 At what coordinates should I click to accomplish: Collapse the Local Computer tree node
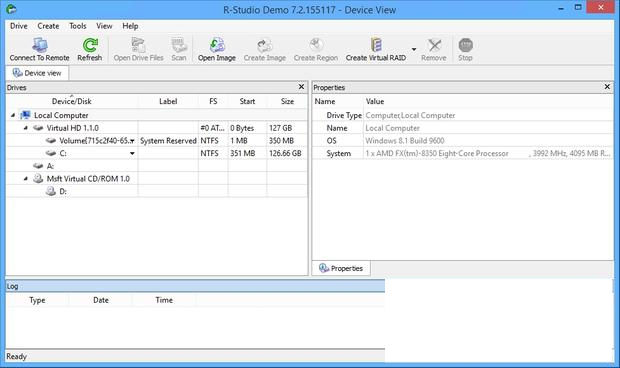tap(13, 115)
